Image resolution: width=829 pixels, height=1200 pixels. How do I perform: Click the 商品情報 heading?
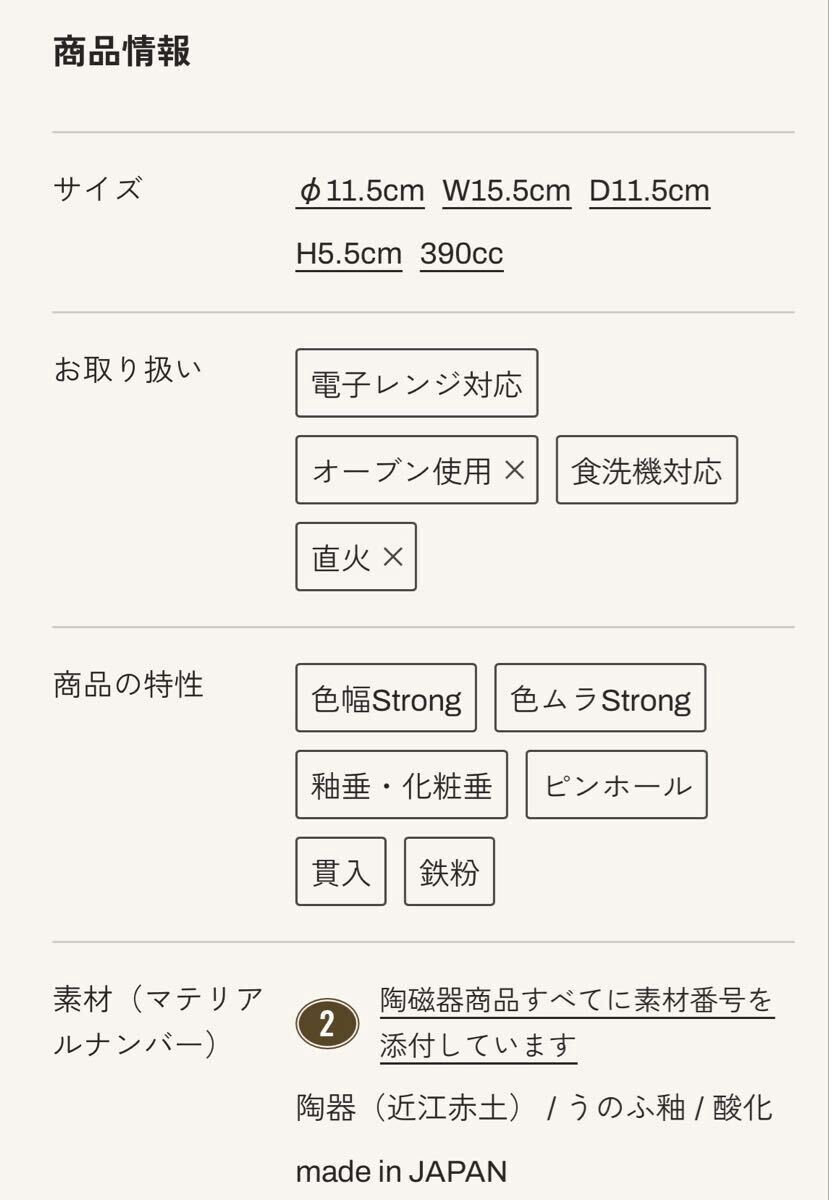pyautogui.click(x=121, y=51)
